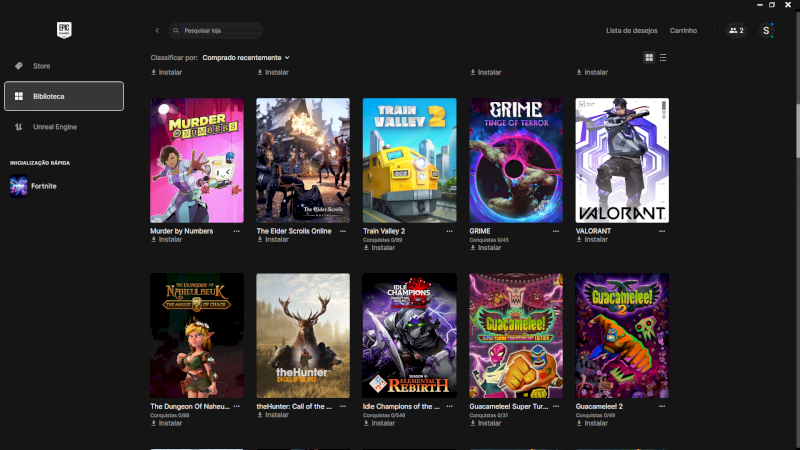Minimize the Epic Games window
Screen dimensions: 800x450
tap(760, 5)
